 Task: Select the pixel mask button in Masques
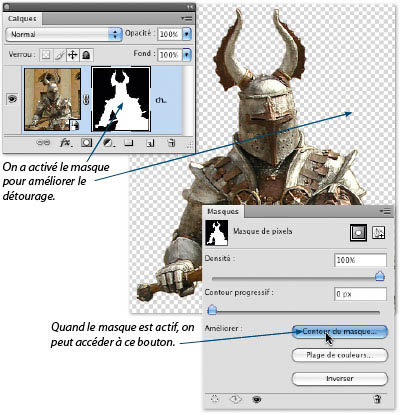358,232
